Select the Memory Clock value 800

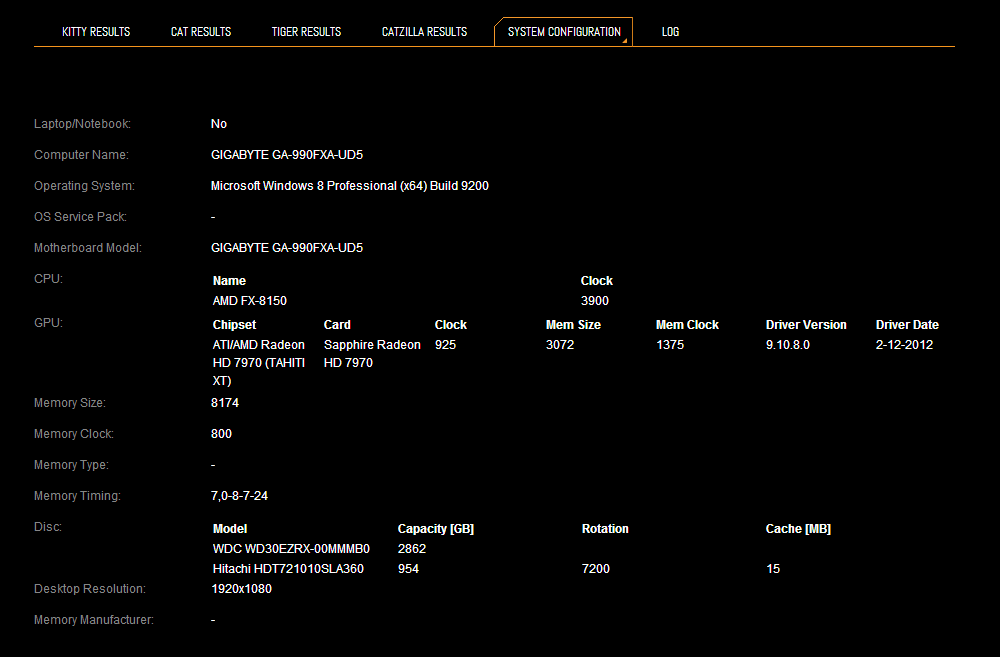pyautogui.click(x=221, y=434)
